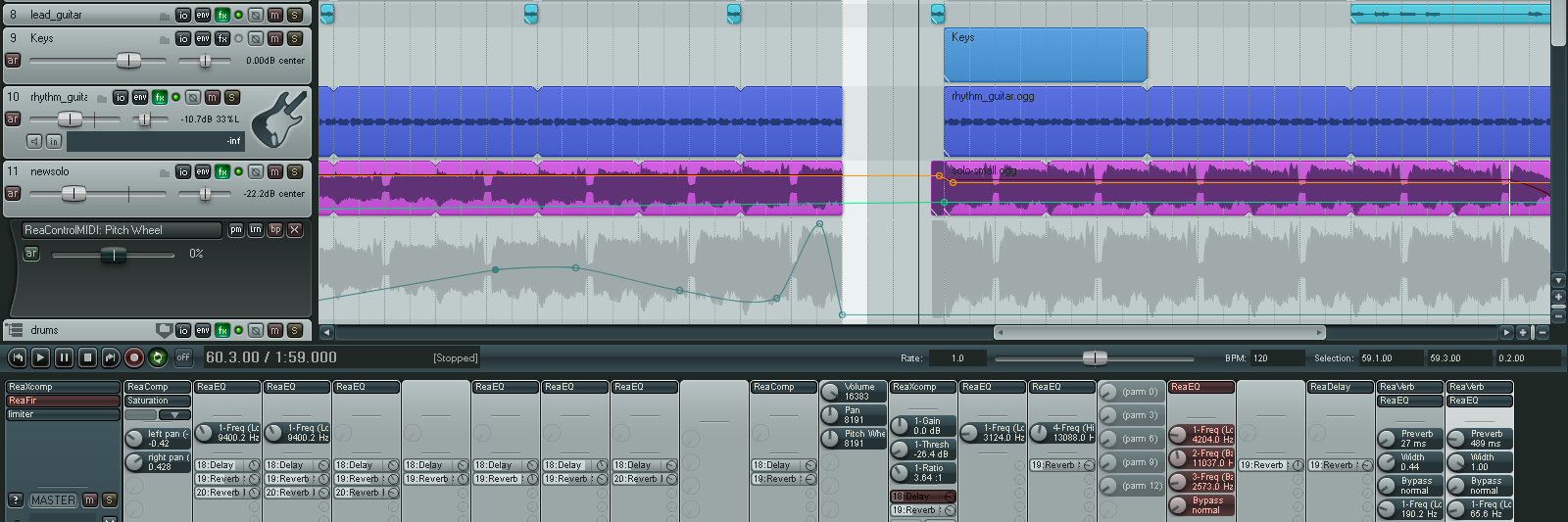
Task: Arm the Pitch Wheel envelope 'ar' button
Action: tap(31, 253)
